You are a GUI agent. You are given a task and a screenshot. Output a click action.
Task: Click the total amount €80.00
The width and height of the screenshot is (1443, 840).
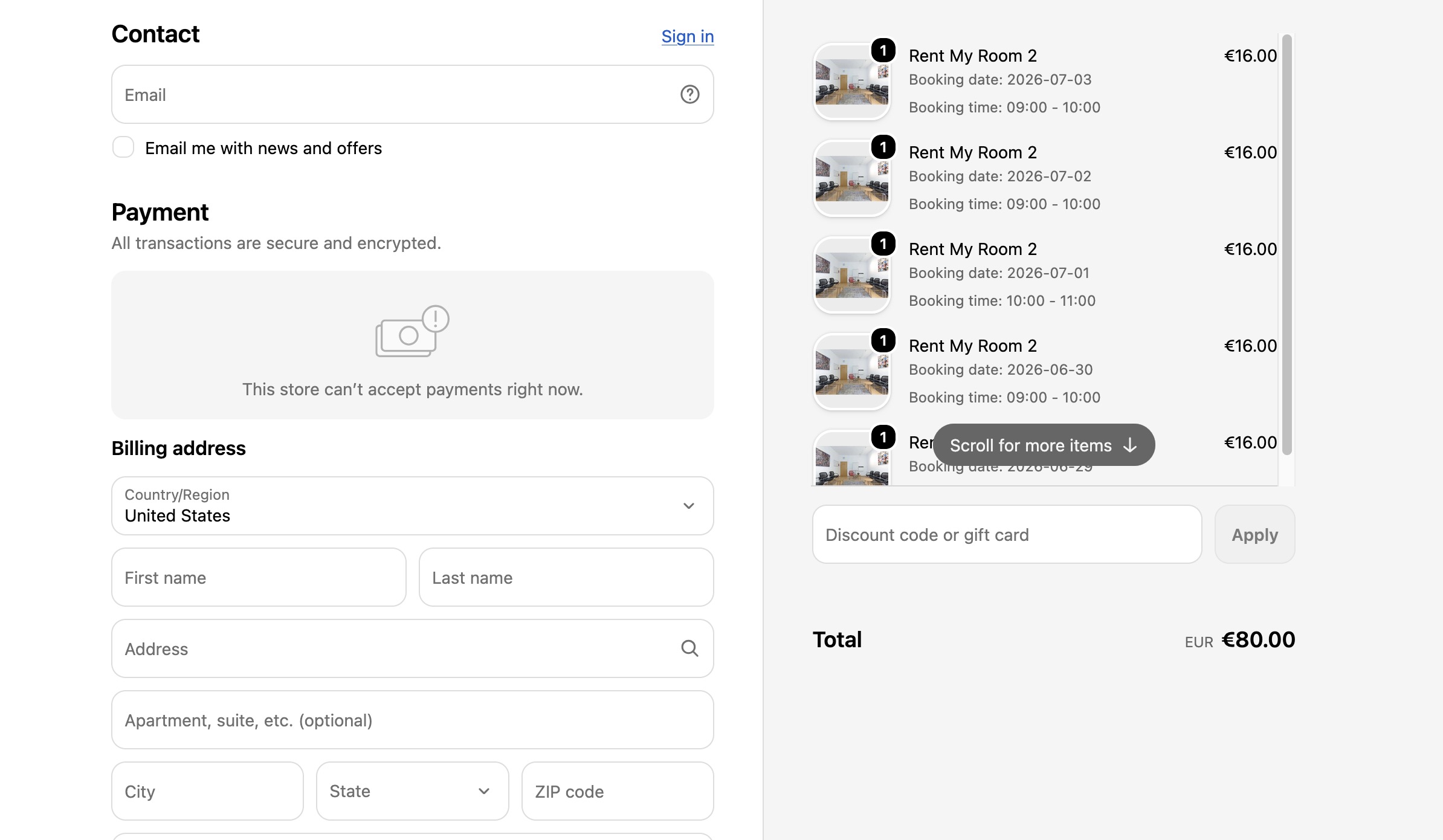[x=1258, y=639]
